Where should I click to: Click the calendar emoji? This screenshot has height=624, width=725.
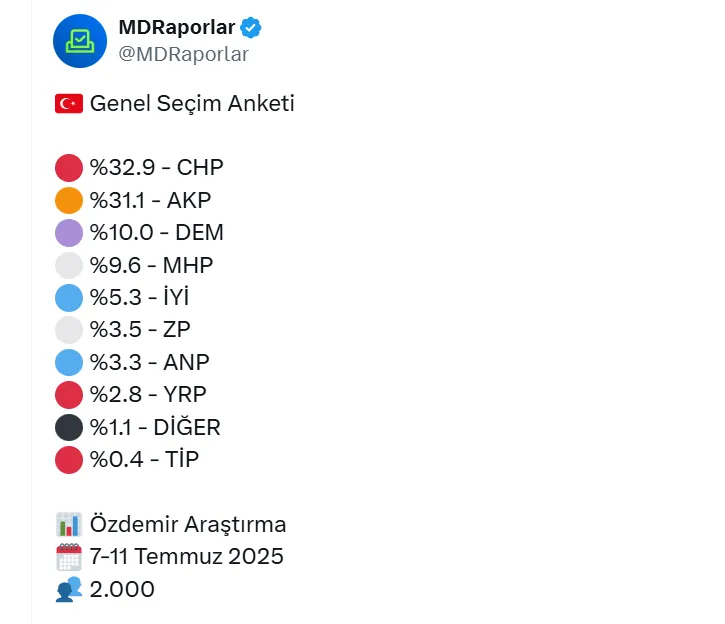click(69, 557)
